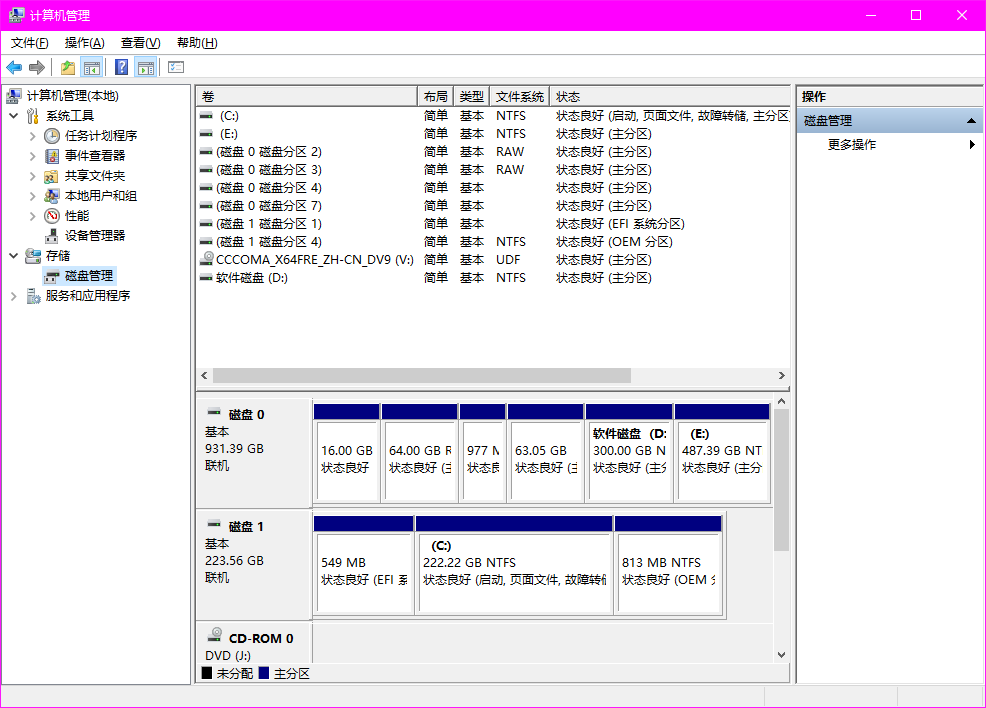Sort by the 状态 column header
The width and height of the screenshot is (986, 708).
point(670,96)
